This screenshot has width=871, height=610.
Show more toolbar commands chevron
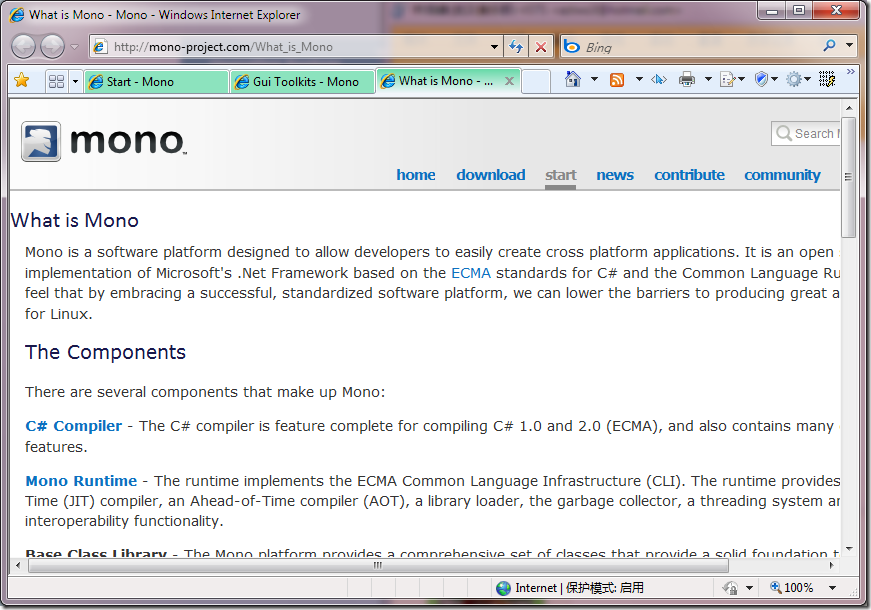click(x=850, y=72)
